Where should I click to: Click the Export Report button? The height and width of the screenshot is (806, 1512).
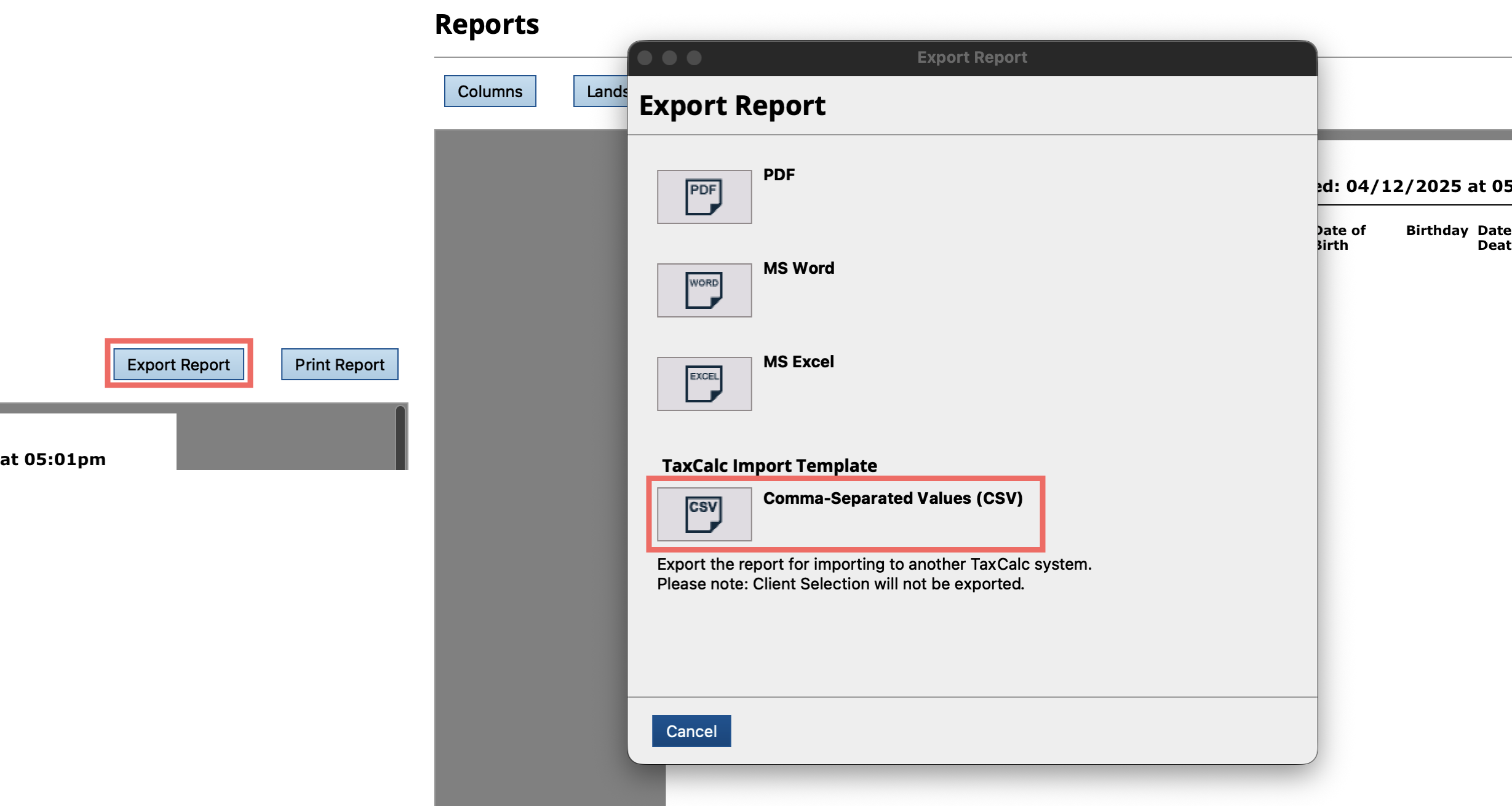pos(178,364)
